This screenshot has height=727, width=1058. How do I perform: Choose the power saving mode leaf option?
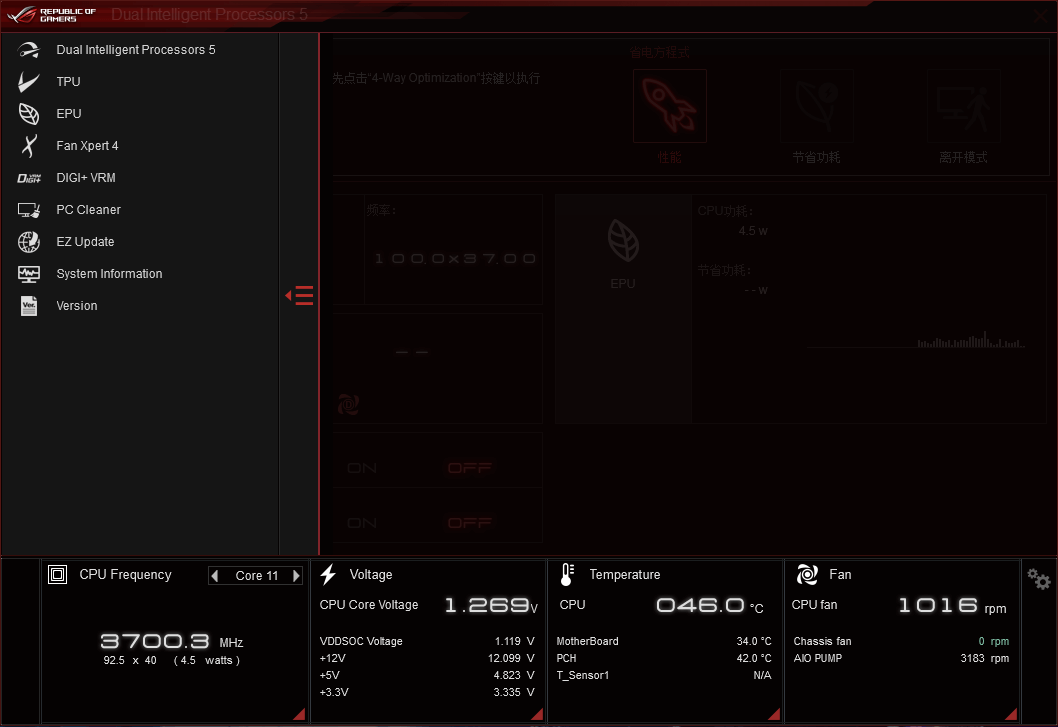coord(816,106)
